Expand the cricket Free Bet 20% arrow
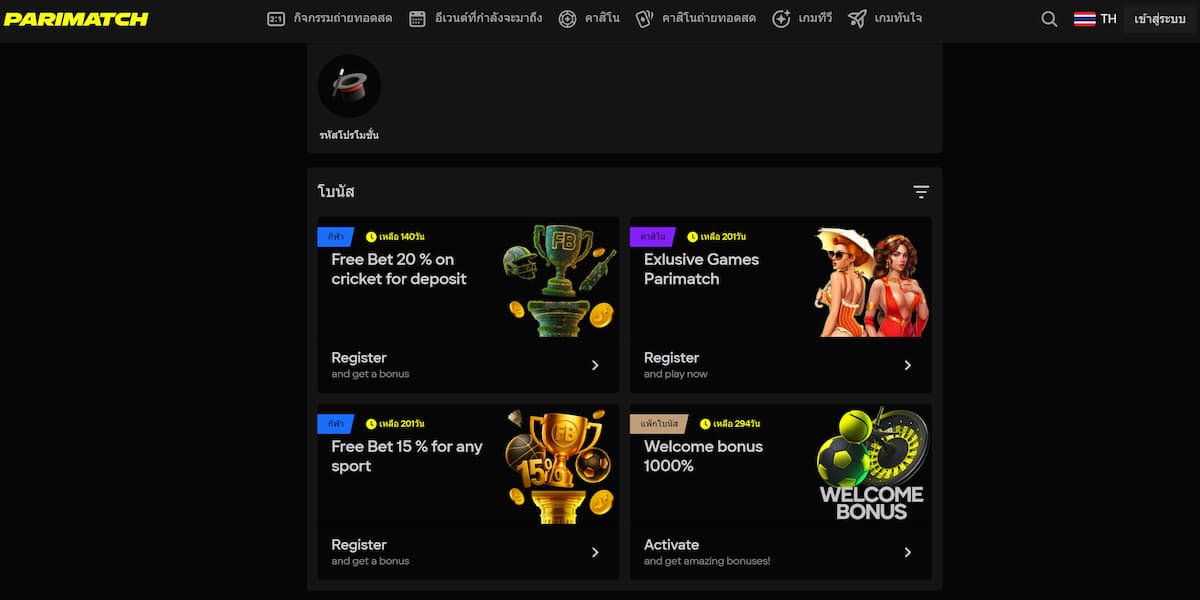The image size is (1200, 600). click(595, 365)
